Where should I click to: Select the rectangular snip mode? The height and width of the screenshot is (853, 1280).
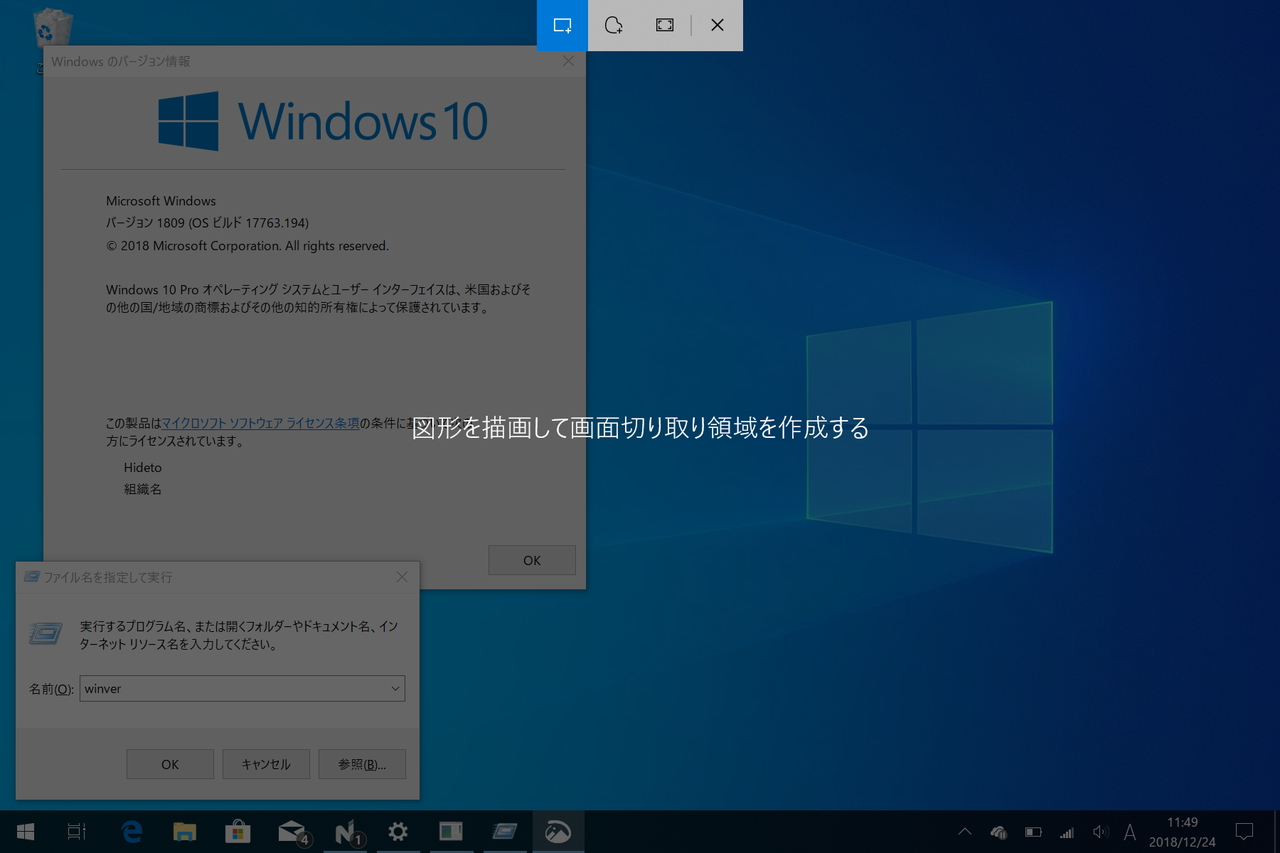(x=562, y=25)
